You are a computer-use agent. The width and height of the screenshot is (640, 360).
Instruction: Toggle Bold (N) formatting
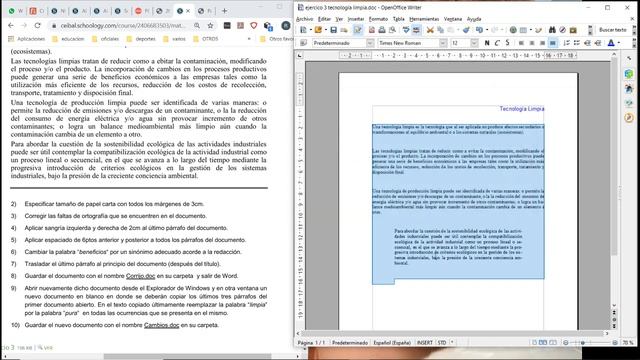(x=487, y=43)
